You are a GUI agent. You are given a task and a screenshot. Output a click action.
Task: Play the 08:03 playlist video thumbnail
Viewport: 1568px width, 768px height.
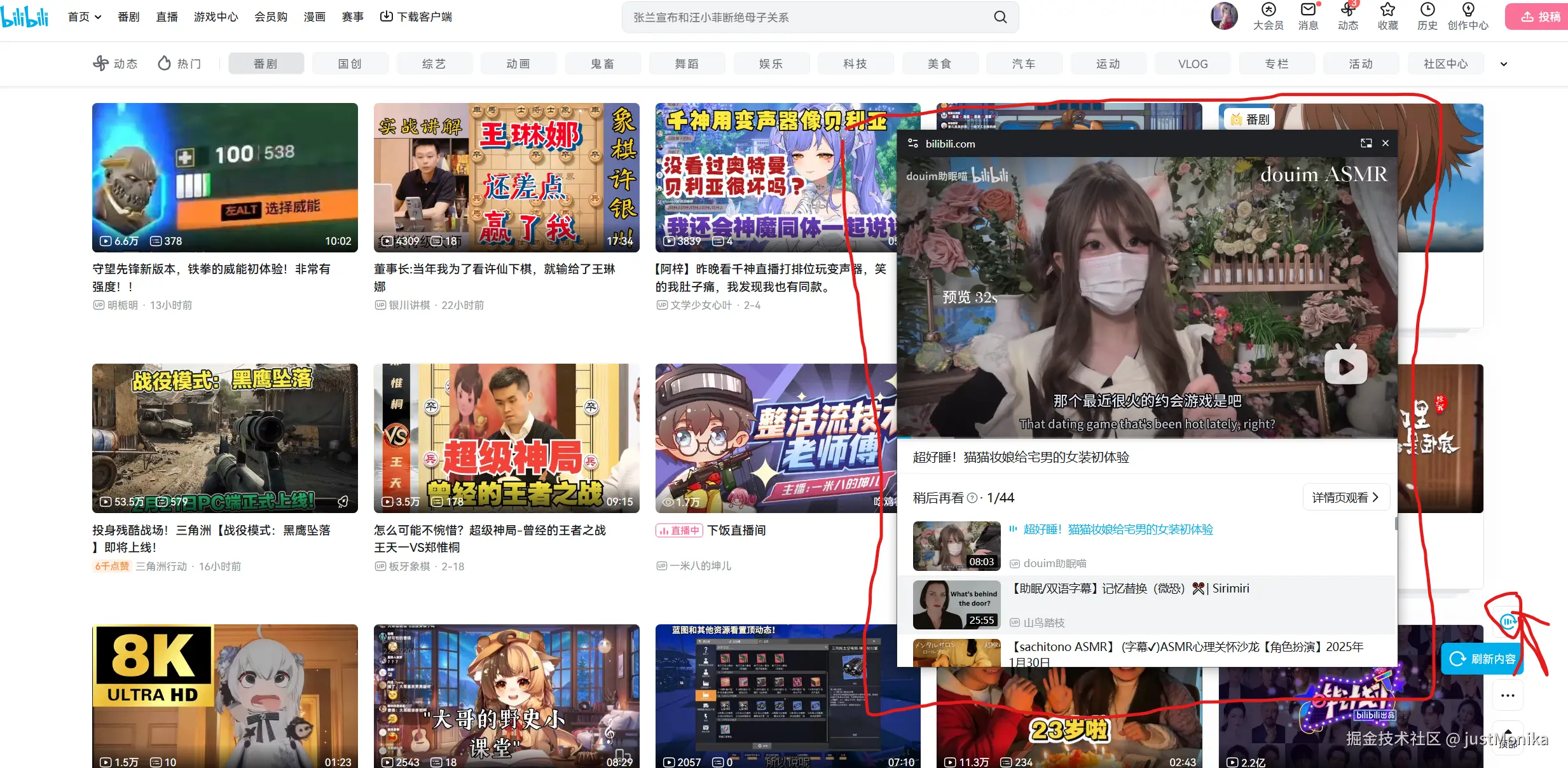(x=956, y=545)
